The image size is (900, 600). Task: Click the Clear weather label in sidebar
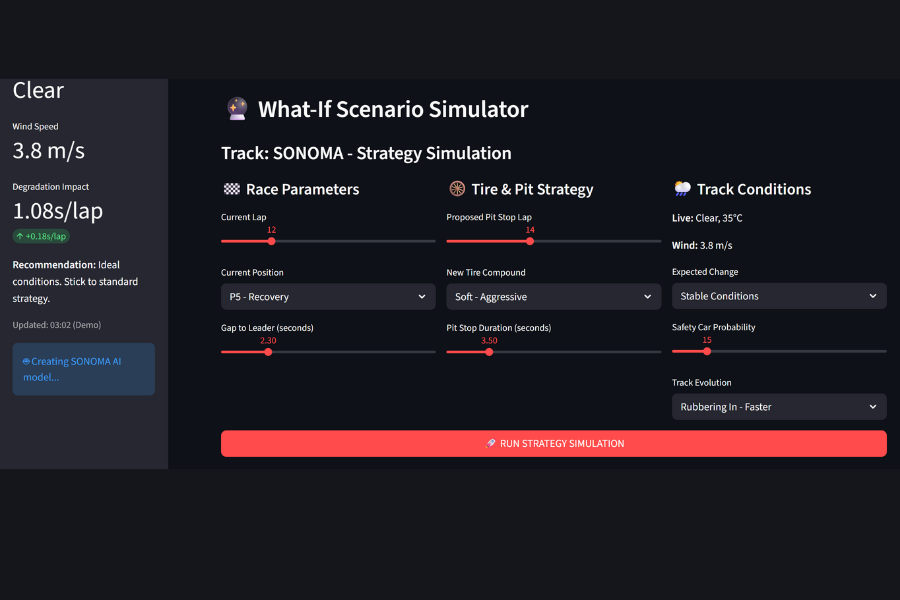pos(38,90)
